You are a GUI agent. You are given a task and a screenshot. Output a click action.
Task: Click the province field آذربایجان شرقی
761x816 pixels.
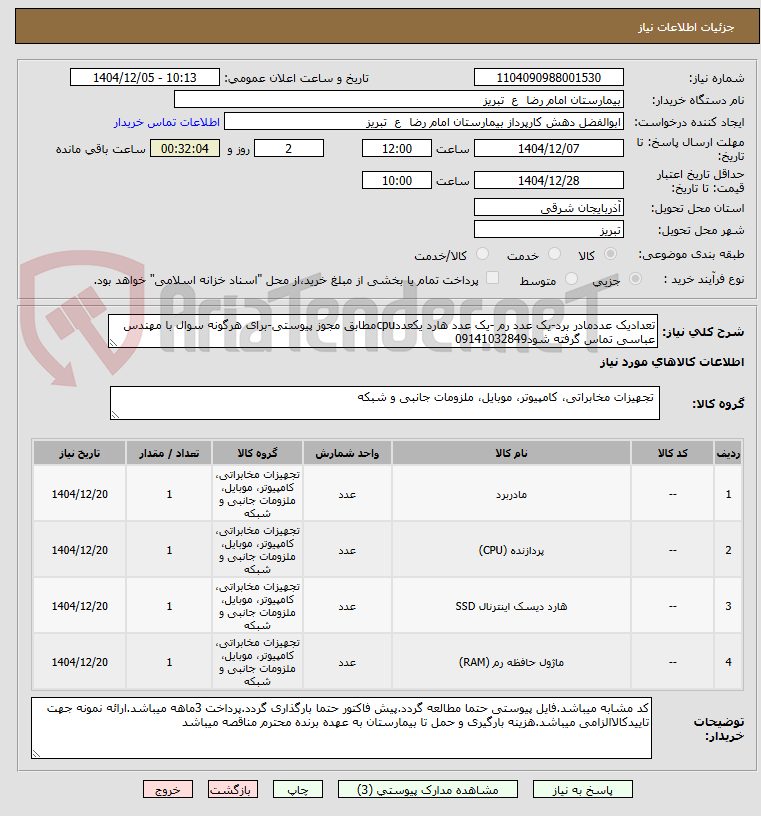[549, 208]
